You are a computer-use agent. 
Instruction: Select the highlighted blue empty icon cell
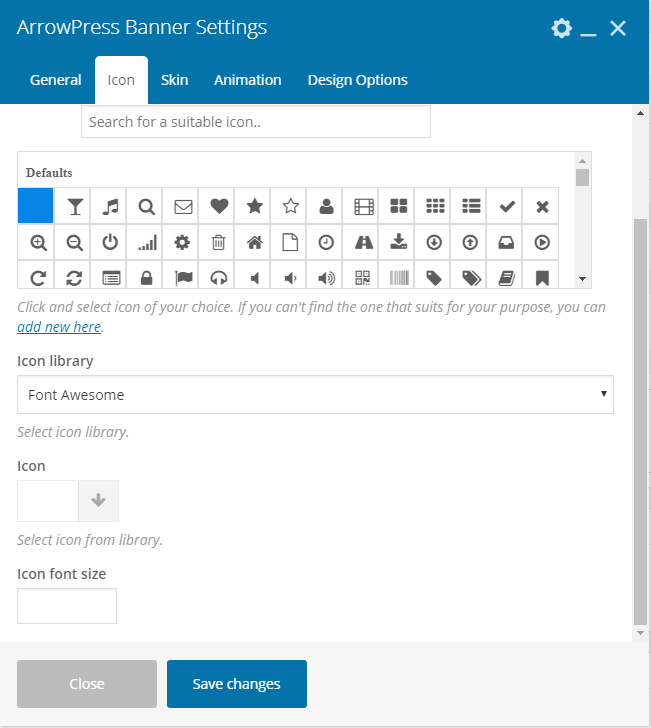[x=36, y=206]
